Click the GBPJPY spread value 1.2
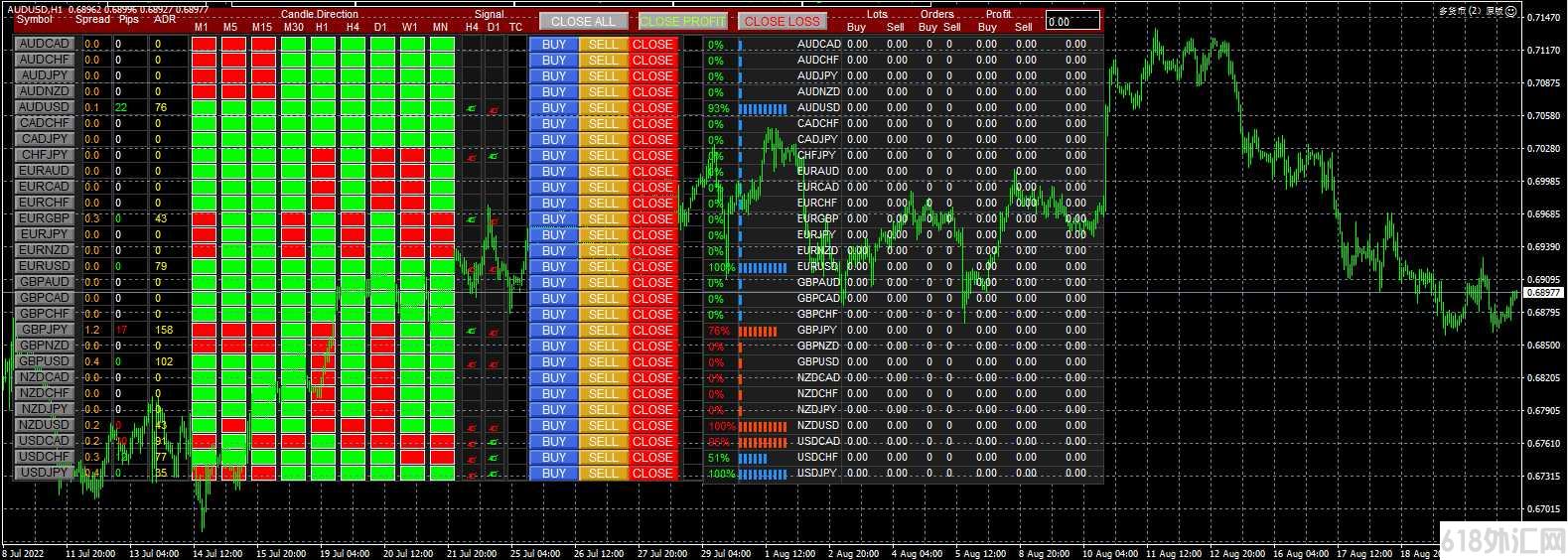 point(92,330)
